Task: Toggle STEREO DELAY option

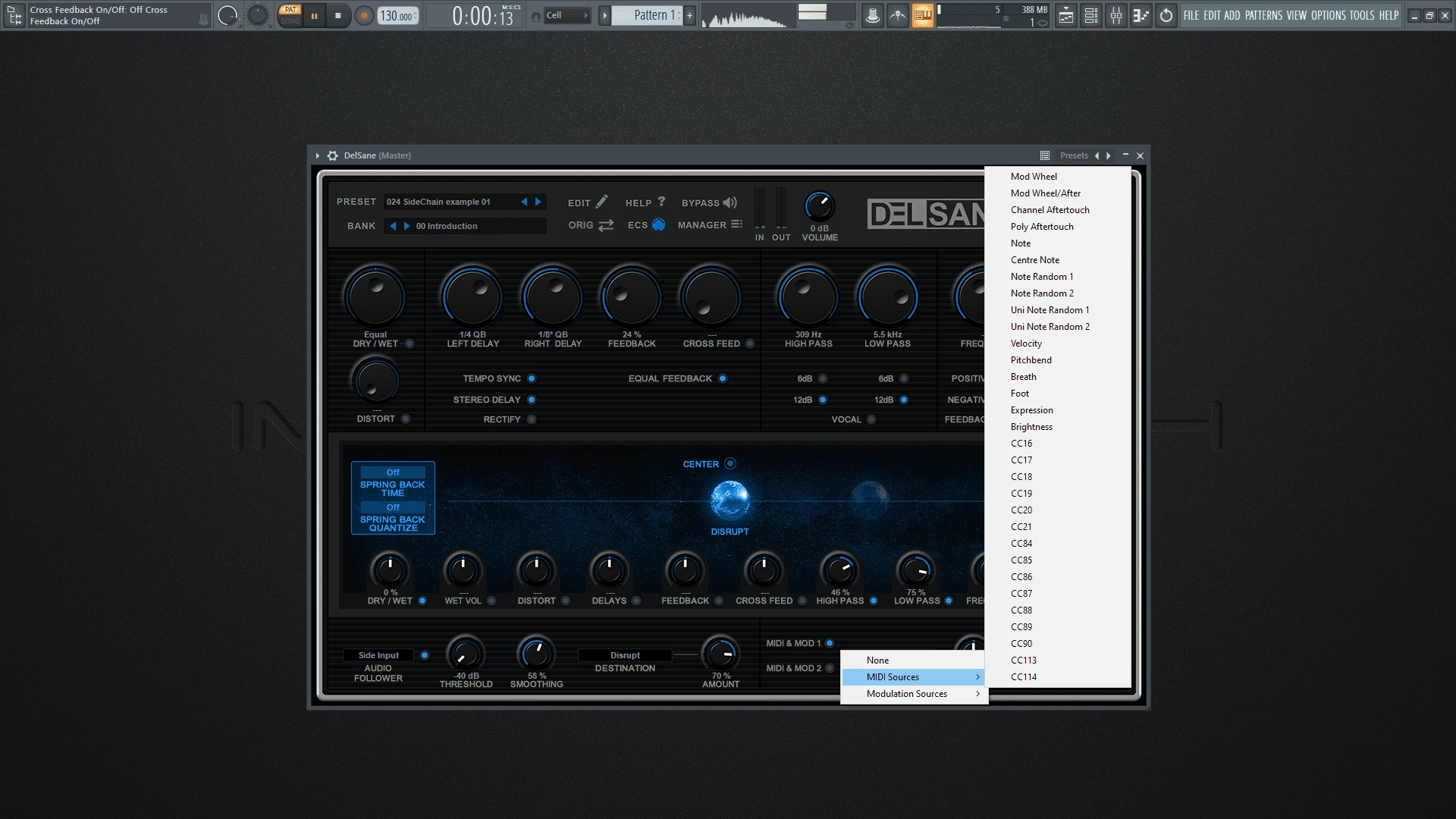Action: point(532,400)
